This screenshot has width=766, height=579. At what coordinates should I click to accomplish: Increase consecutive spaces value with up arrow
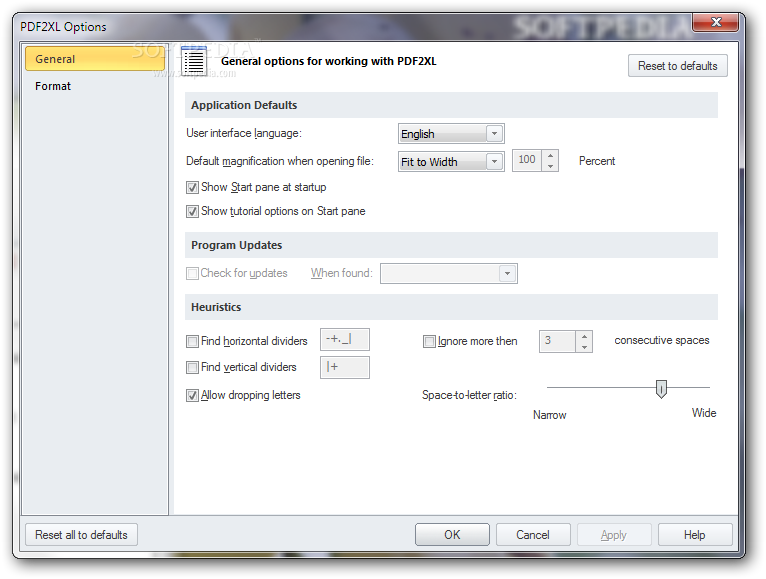[584, 336]
